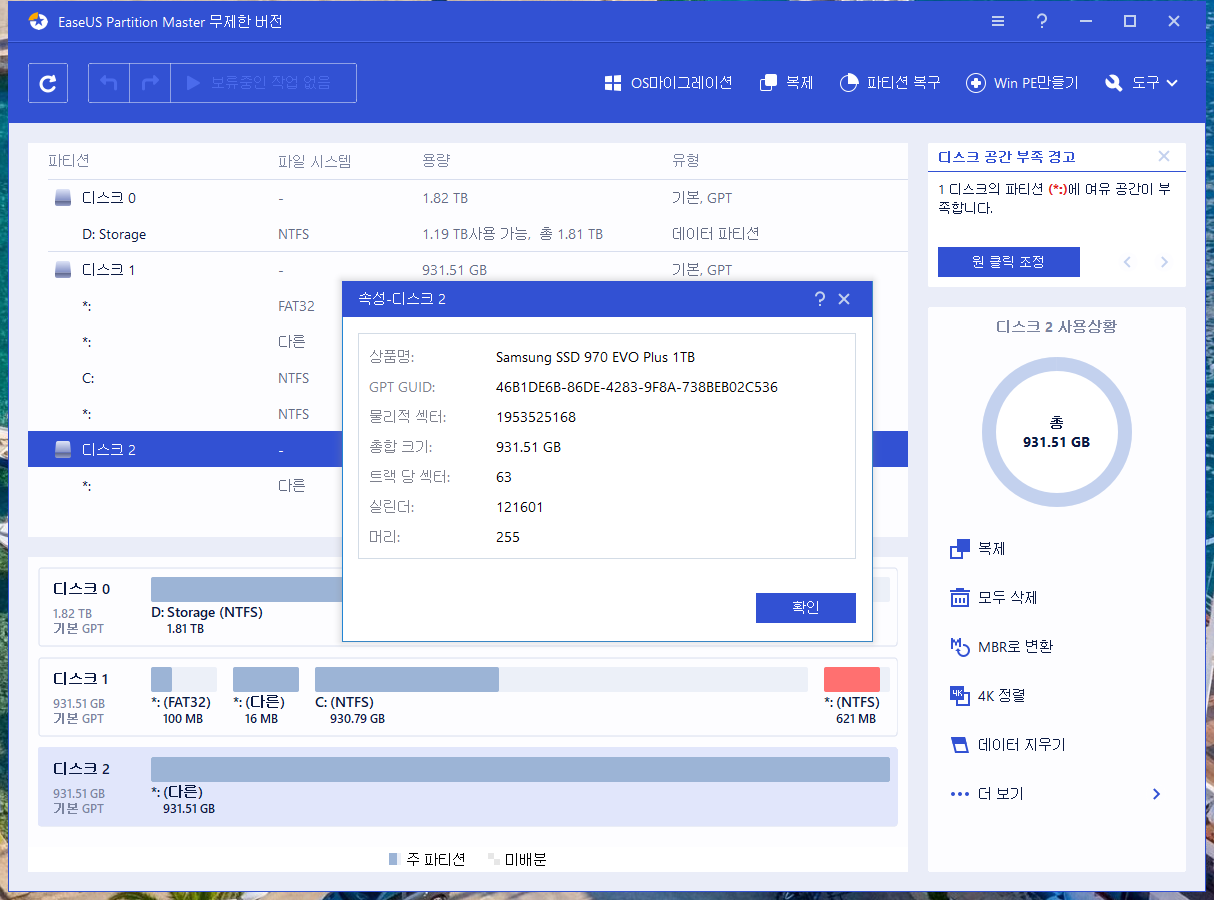
Task: Click 파일 시스템 column header
Action: point(314,161)
